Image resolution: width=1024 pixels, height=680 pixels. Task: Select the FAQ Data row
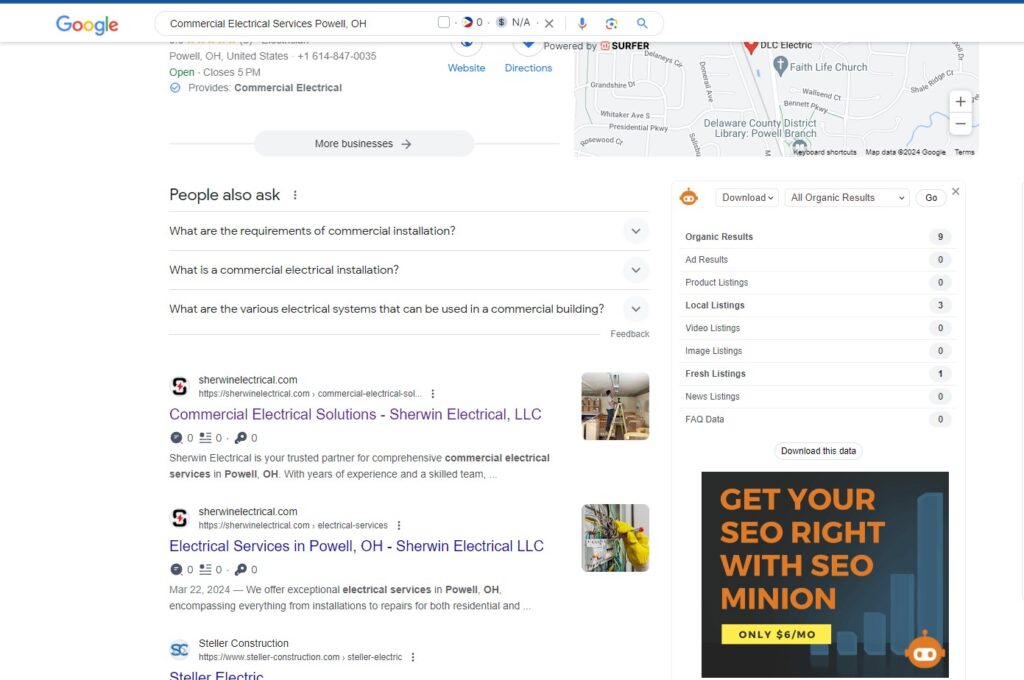point(817,419)
